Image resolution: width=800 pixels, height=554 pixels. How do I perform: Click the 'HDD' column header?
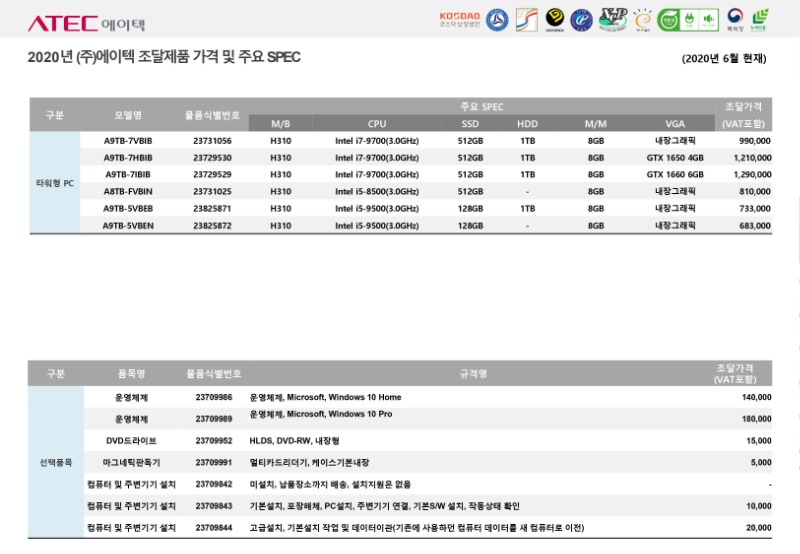[x=527, y=123]
